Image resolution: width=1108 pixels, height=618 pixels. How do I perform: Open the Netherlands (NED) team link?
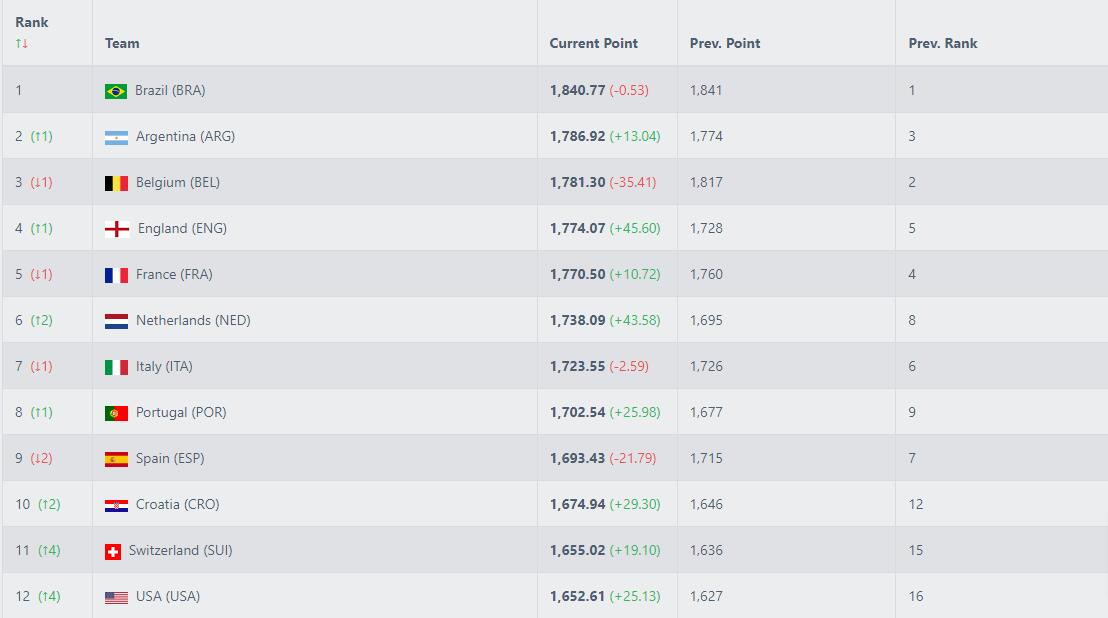point(193,320)
